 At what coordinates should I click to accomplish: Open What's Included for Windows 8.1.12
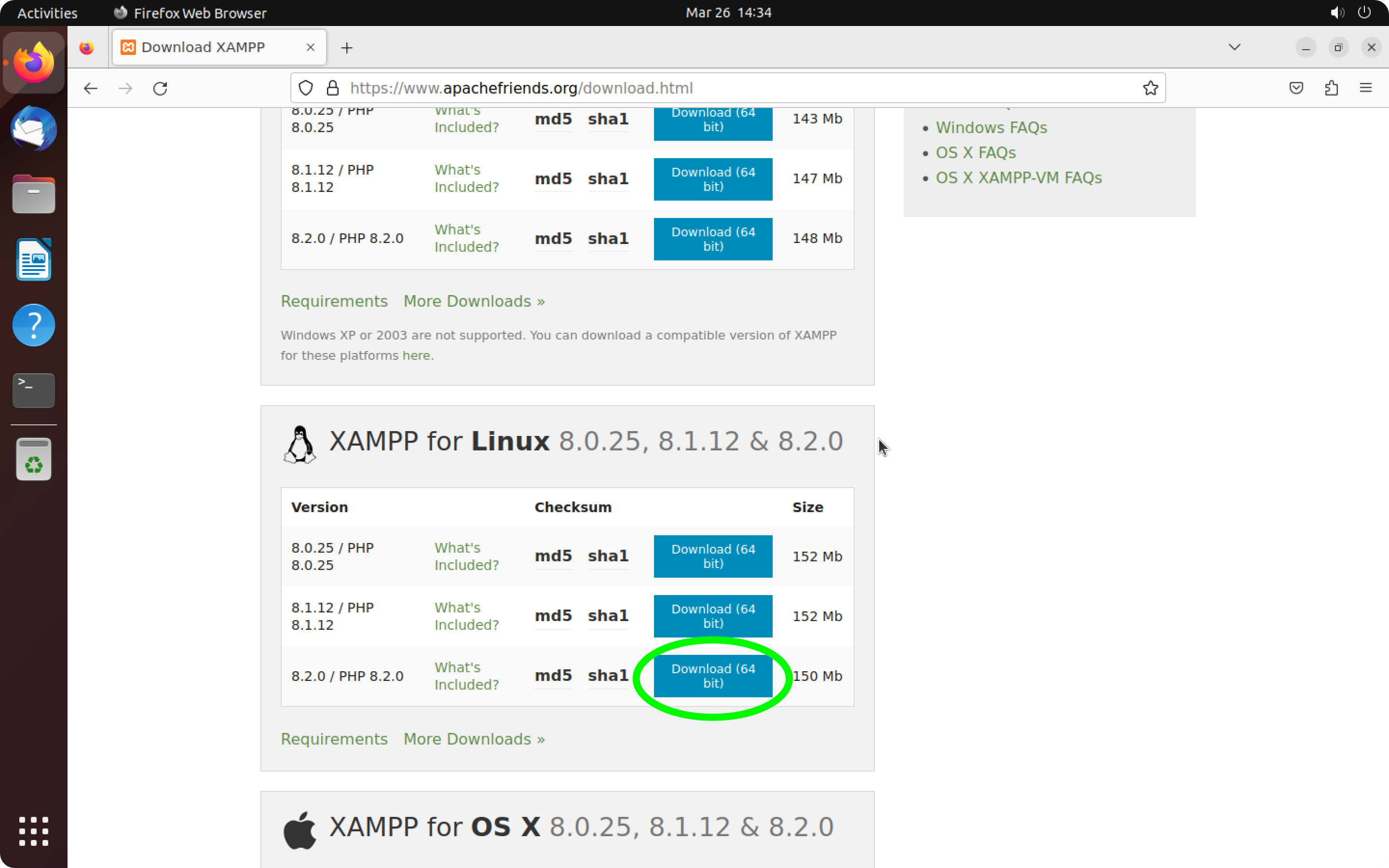pyautogui.click(x=466, y=178)
